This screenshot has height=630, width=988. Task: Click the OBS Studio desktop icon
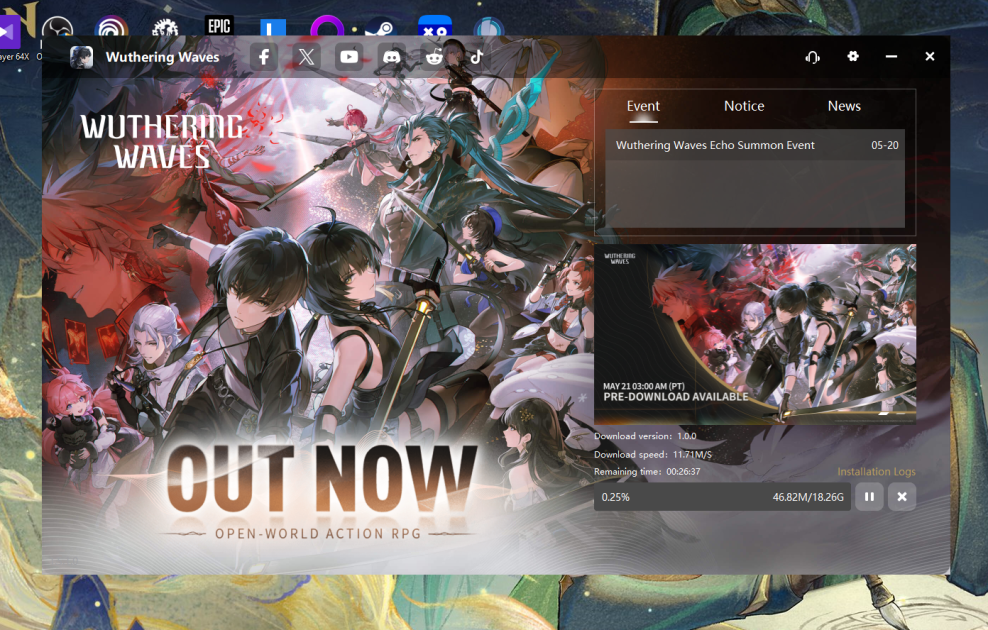(x=57, y=27)
